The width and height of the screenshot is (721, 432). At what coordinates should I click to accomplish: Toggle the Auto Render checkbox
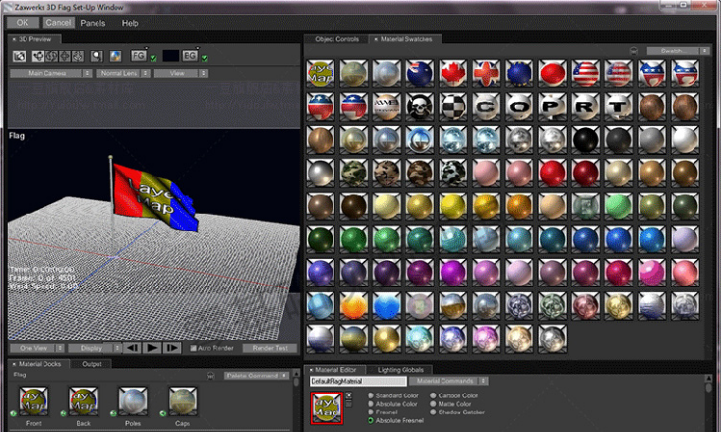pyautogui.click(x=192, y=348)
